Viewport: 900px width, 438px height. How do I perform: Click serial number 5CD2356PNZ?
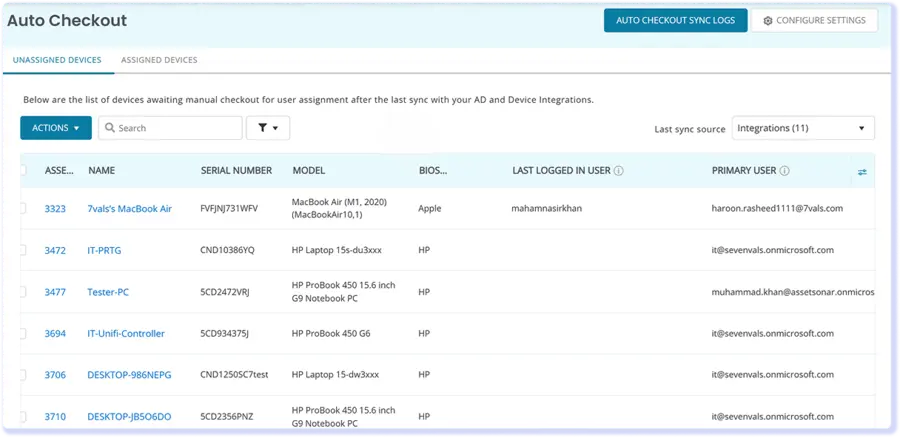click(x=225, y=417)
